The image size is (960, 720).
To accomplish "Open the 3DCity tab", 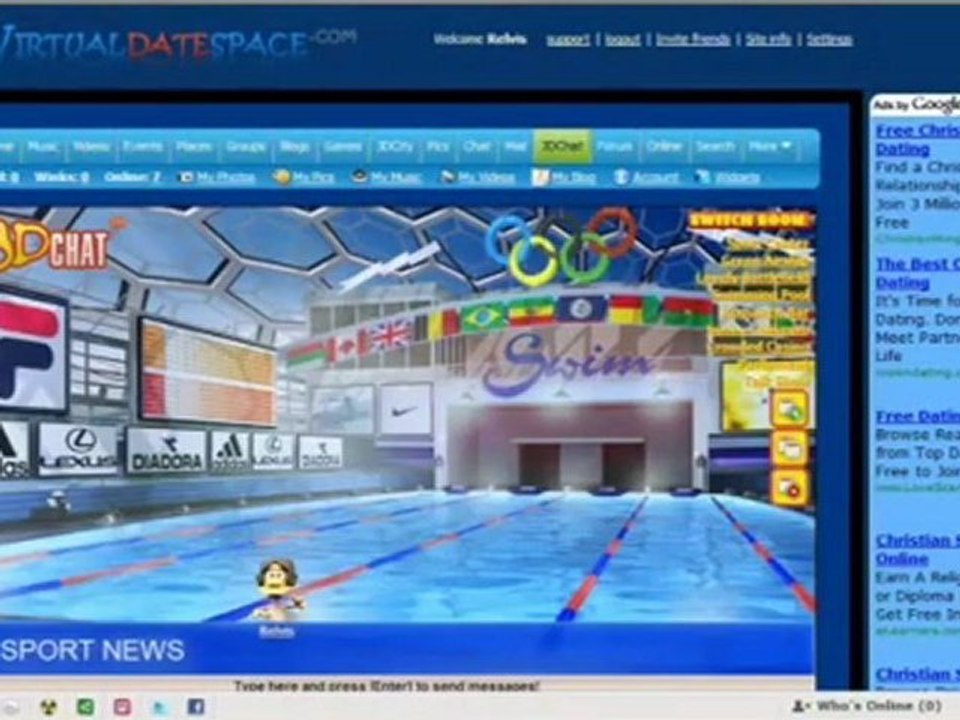I will 395,146.
